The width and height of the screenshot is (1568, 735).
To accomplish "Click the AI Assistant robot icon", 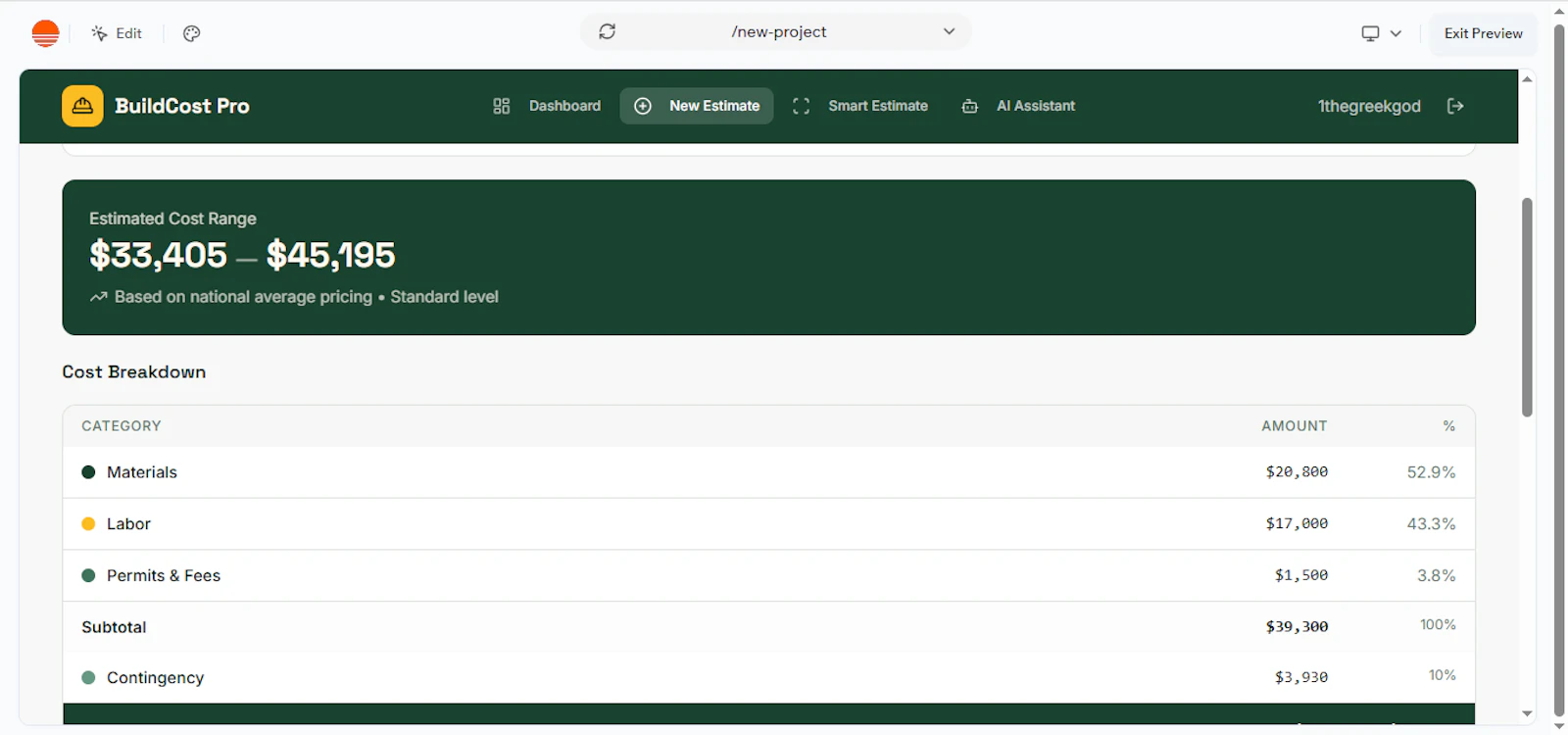I will [969, 106].
